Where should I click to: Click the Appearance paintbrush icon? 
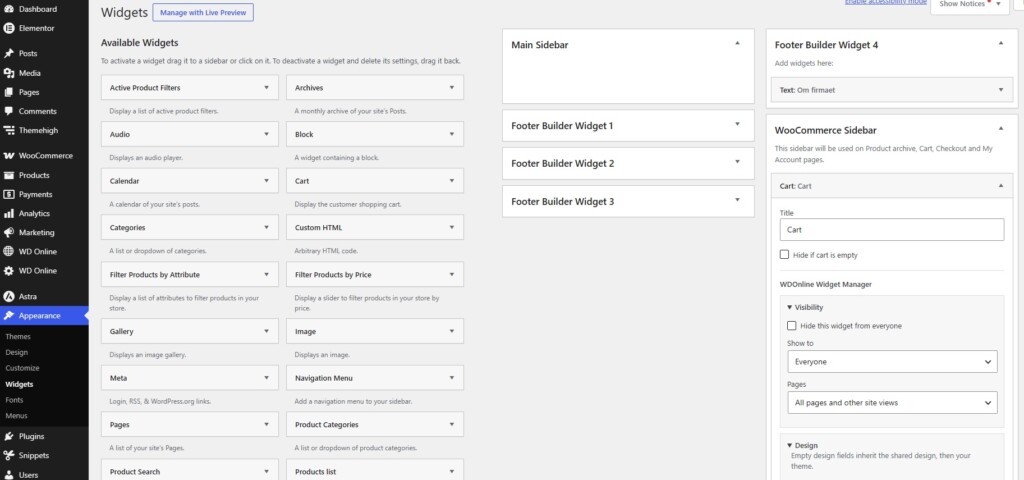coord(9,315)
